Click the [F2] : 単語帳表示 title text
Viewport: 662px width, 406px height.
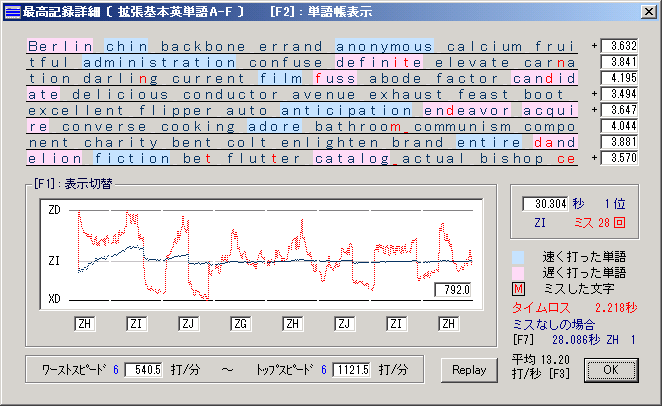[x=321, y=12]
